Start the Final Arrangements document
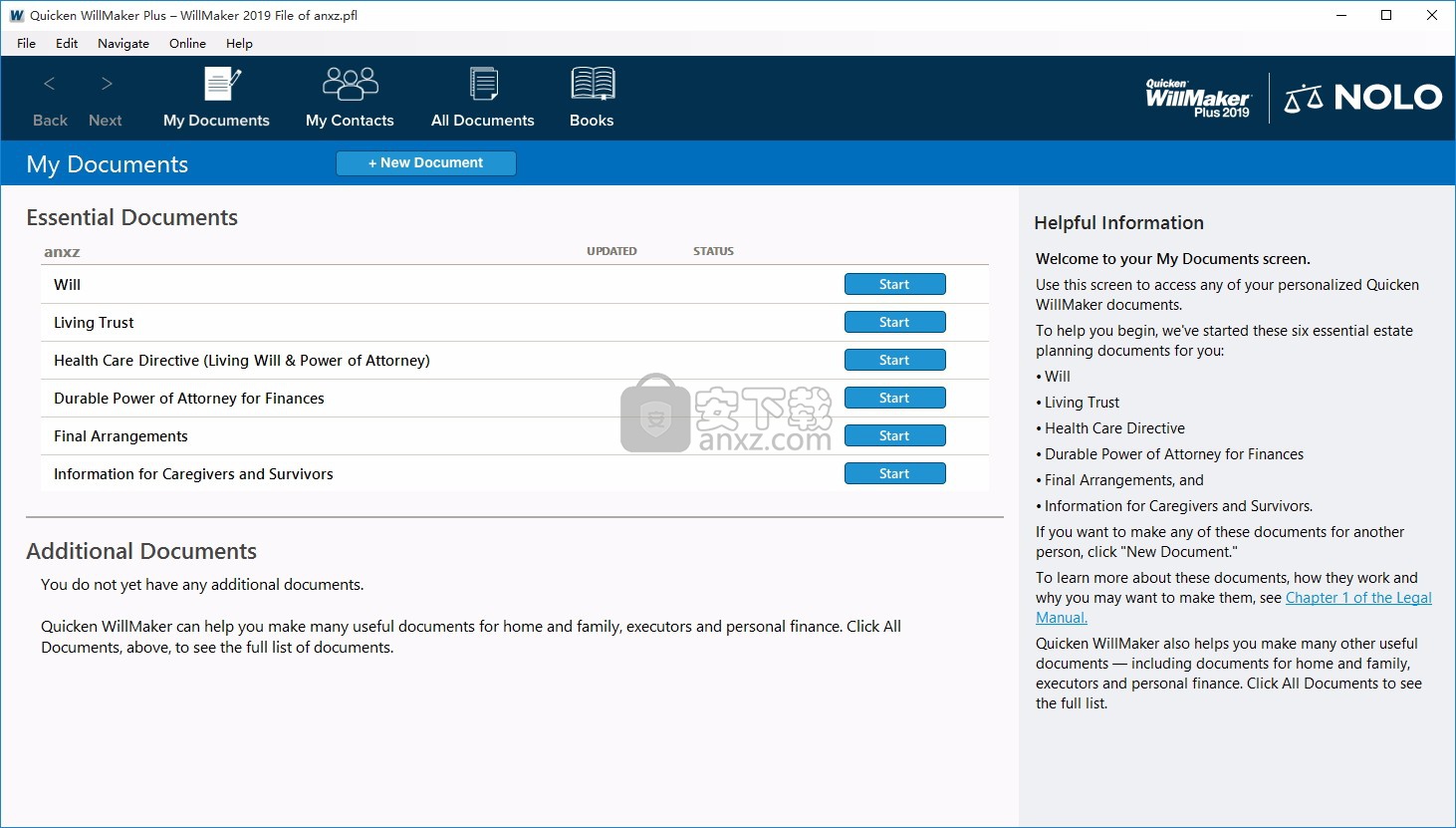Screen dimensions: 1456x828 pyautogui.click(x=894, y=435)
